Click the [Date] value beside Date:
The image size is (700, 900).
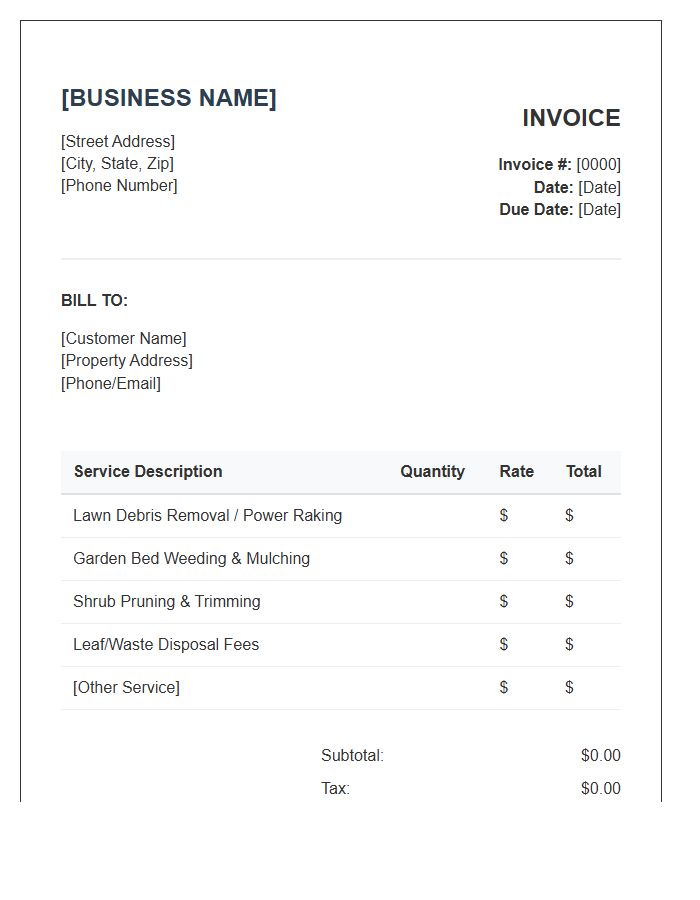click(x=599, y=187)
